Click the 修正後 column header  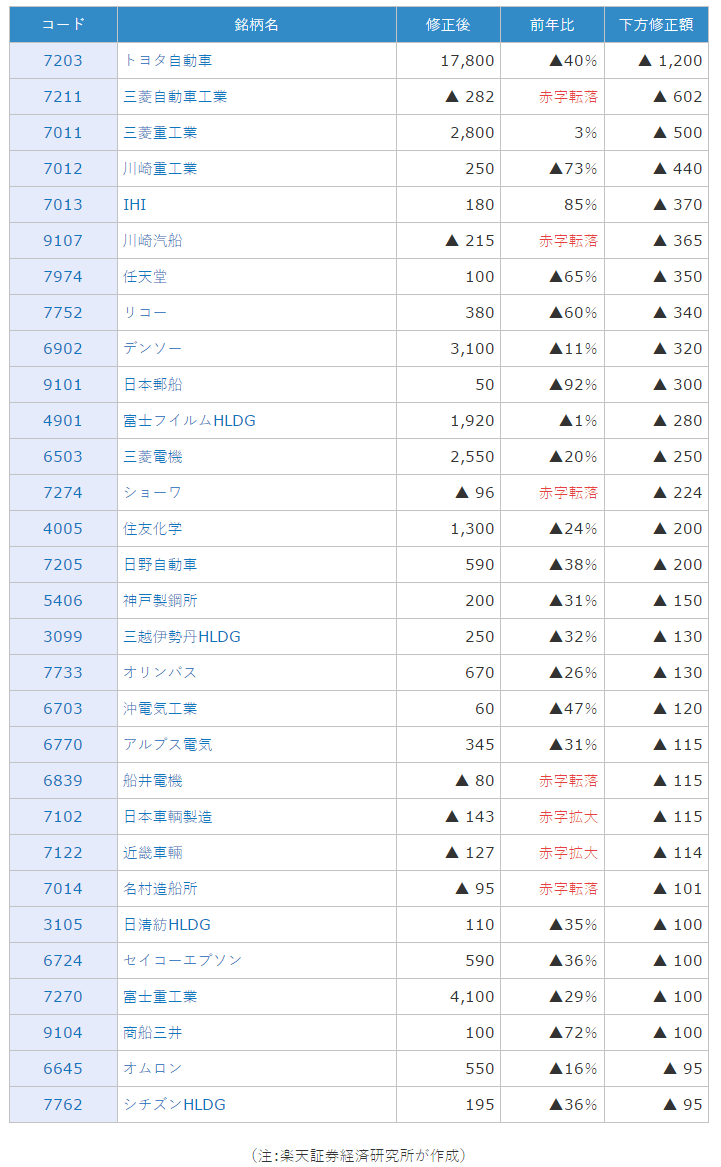coord(448,25)
